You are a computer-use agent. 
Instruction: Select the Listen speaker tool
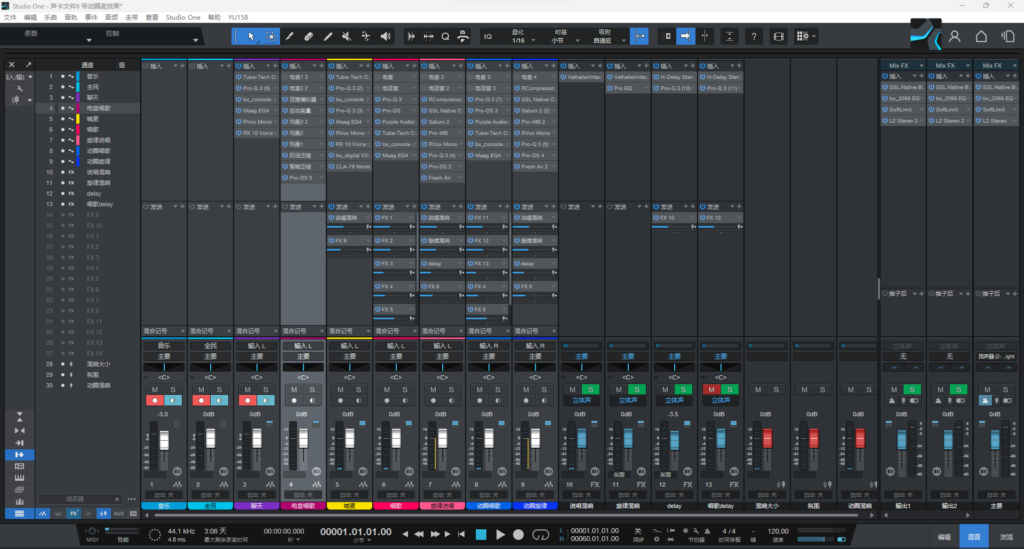click(x=385, y=36)
